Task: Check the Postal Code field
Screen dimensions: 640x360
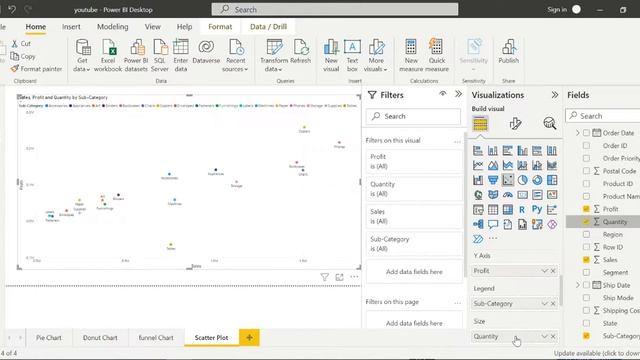Action: pyautogui.click(x=586, y=171)
